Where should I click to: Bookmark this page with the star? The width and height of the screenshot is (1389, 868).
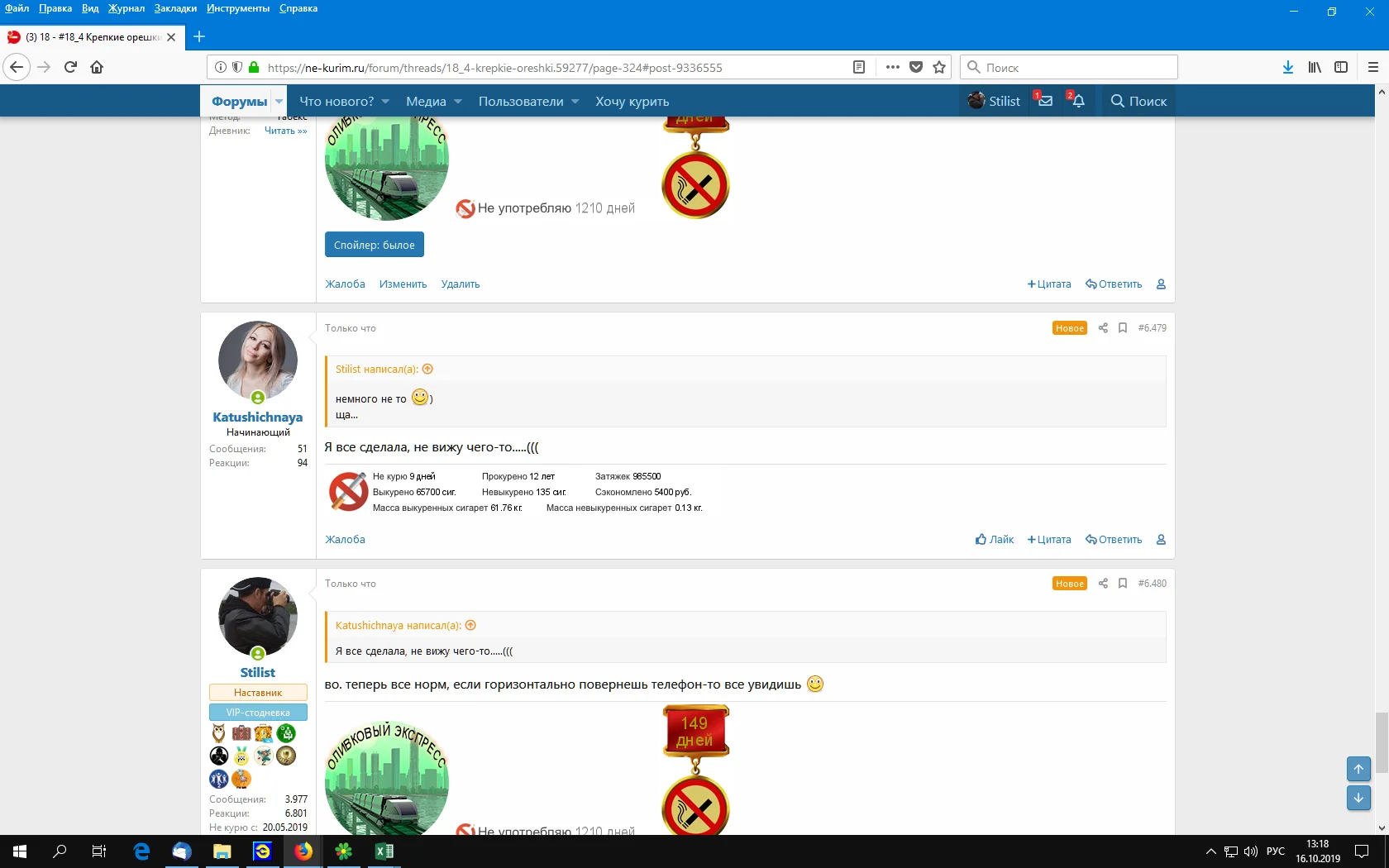(939, 67)
